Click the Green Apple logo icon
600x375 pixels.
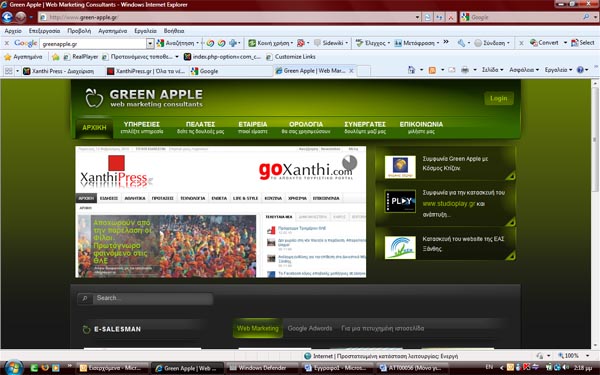[x=94, y=98]
